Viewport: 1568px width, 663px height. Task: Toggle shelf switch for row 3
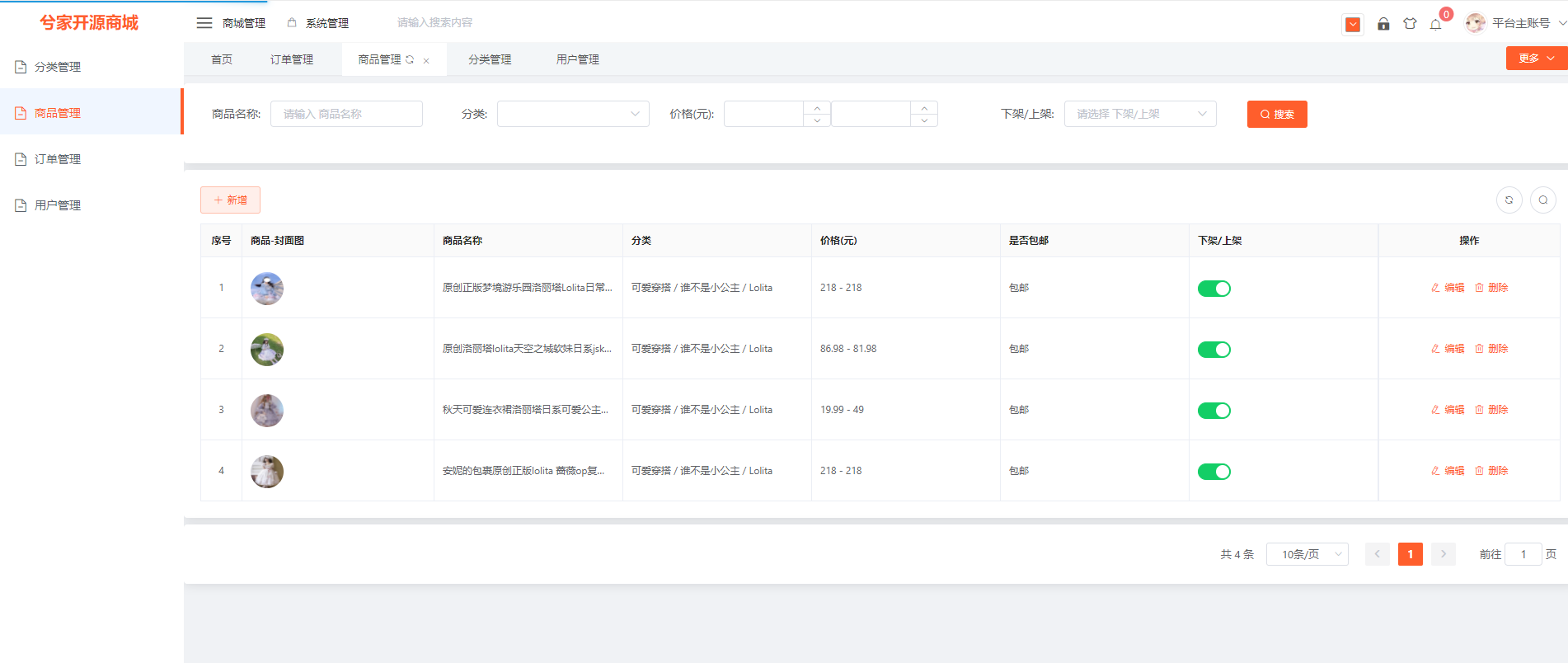[1214, 411]
